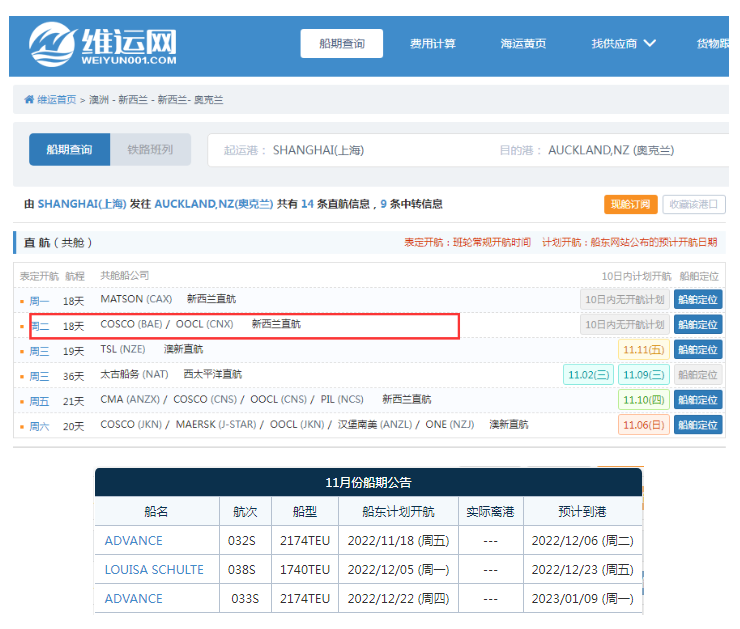Click the 11.02(三) sailing date badge
Image resolution: width=740 pixels, height=629 pixels.
click(x=589, y=375)
